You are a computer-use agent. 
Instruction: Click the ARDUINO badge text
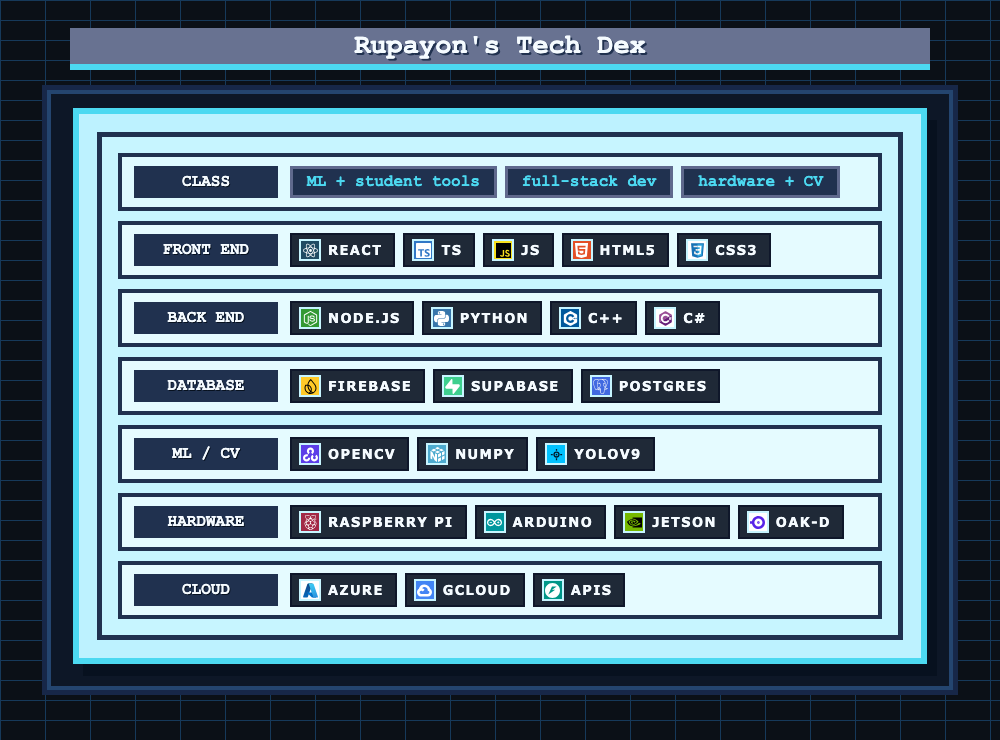(x=552, y=522)
